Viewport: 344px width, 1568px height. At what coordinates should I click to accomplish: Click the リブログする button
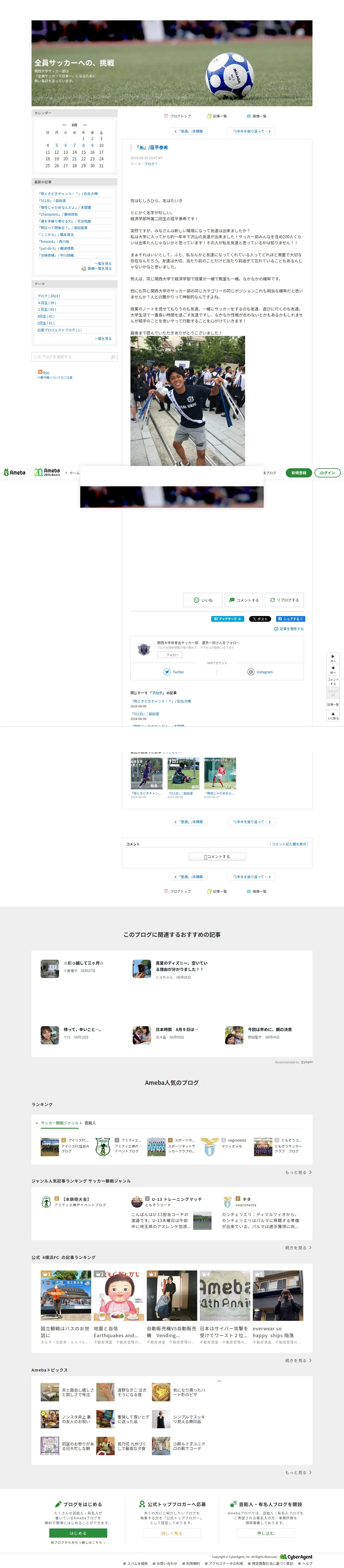point(284,600)
